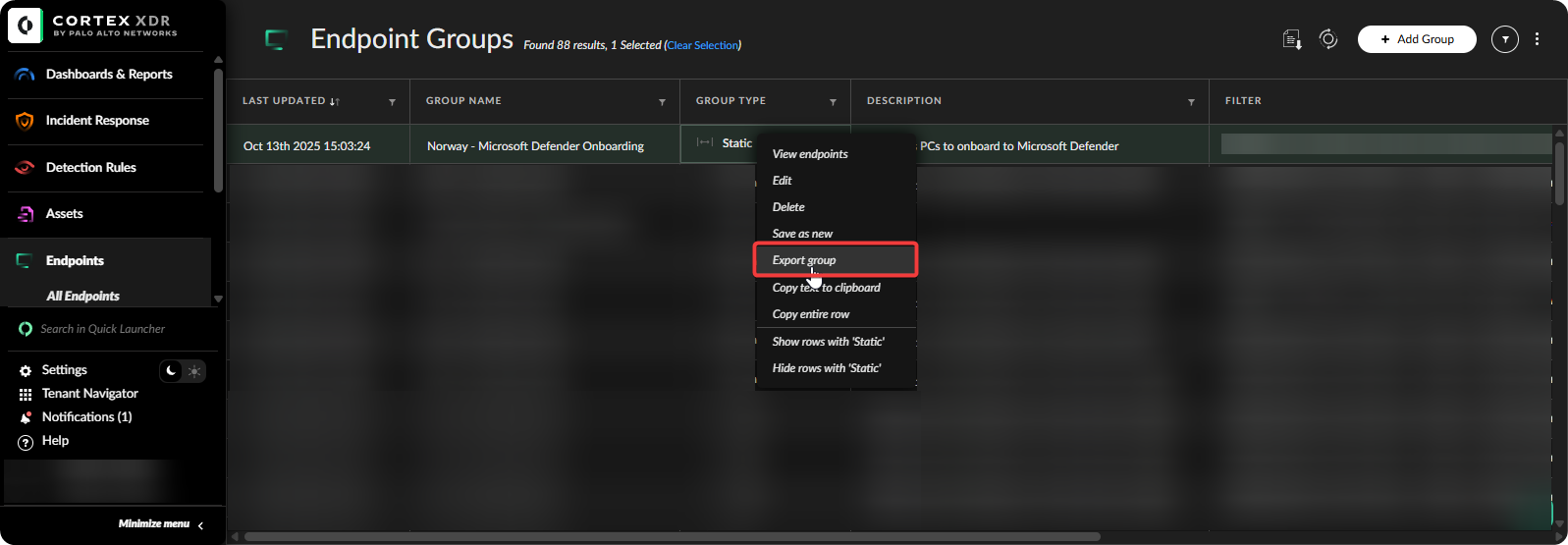Viewport: 1568px width, 545px height.
Task: Switch to light mode sun toggle
Action: [x=194, y=370]
